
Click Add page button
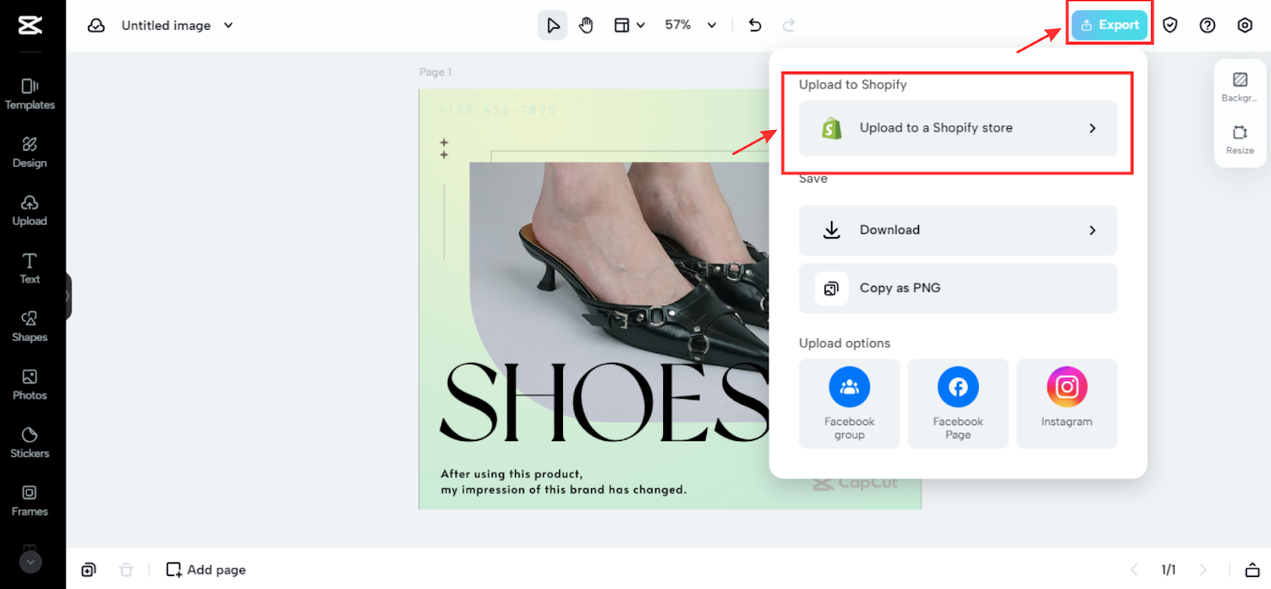click(206, 570)
